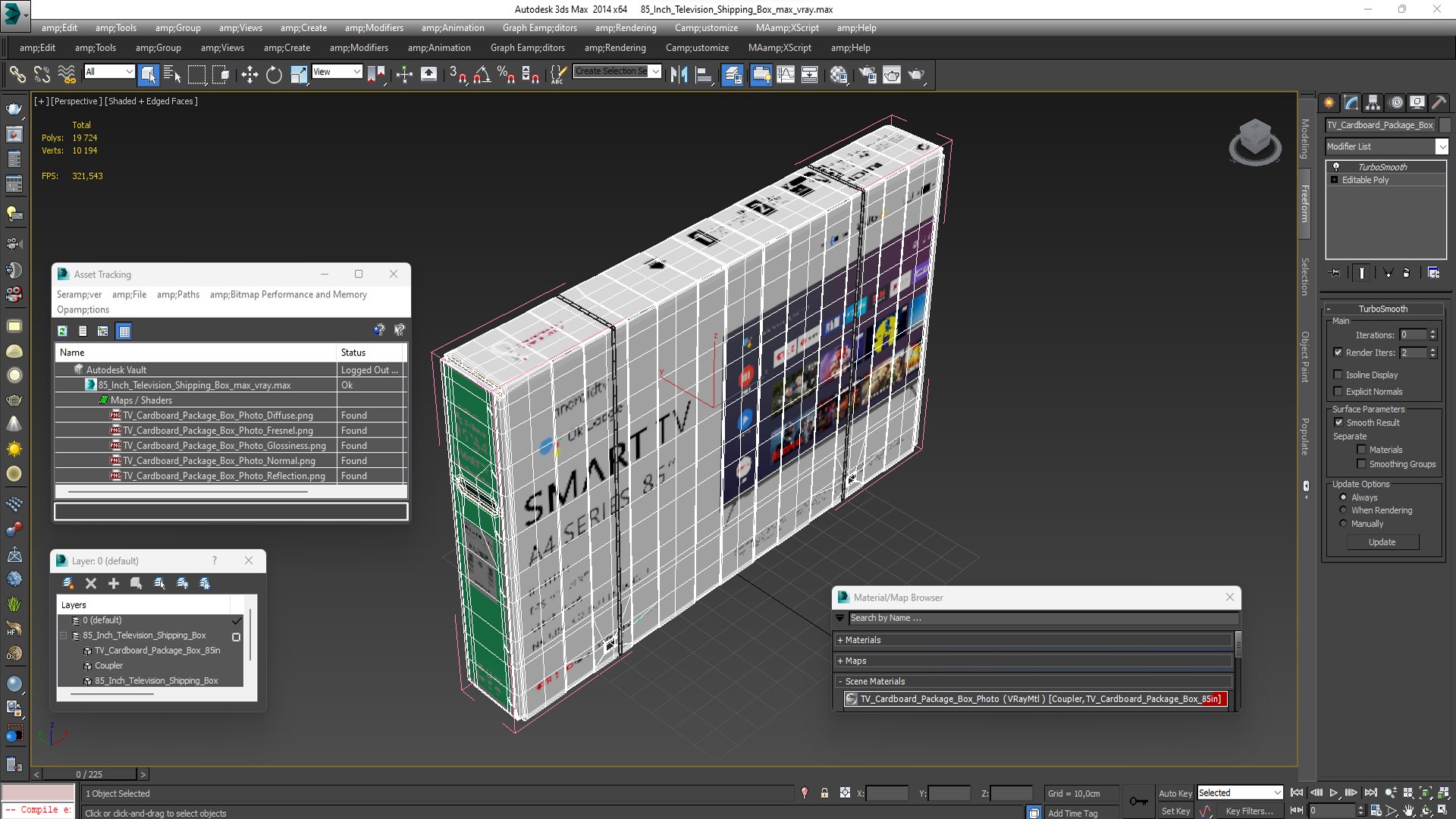This screenshot has height=819, width=1456.
Task: Select the Manually update option
Action: point(1343,524)
